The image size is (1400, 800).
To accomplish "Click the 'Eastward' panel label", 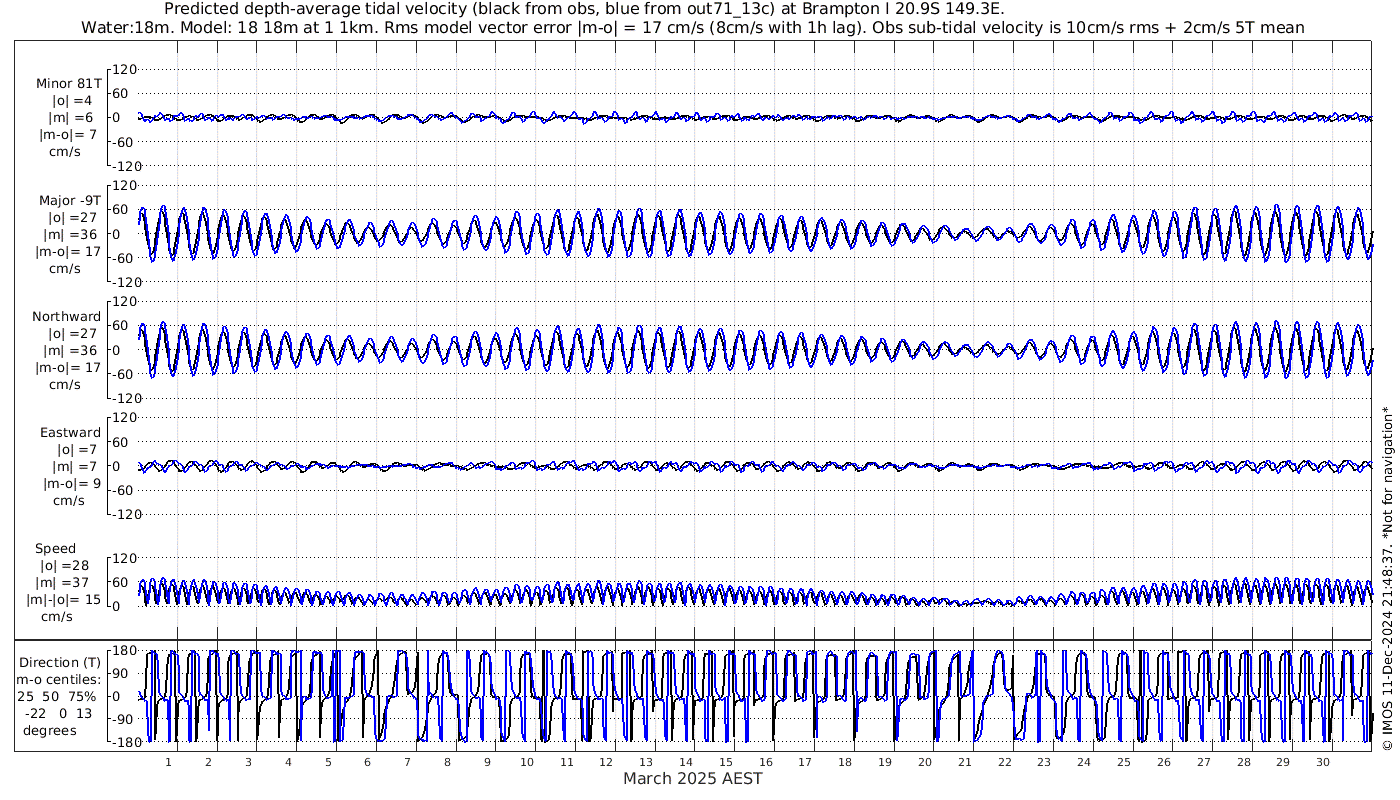I will click(x=70, y=433).
